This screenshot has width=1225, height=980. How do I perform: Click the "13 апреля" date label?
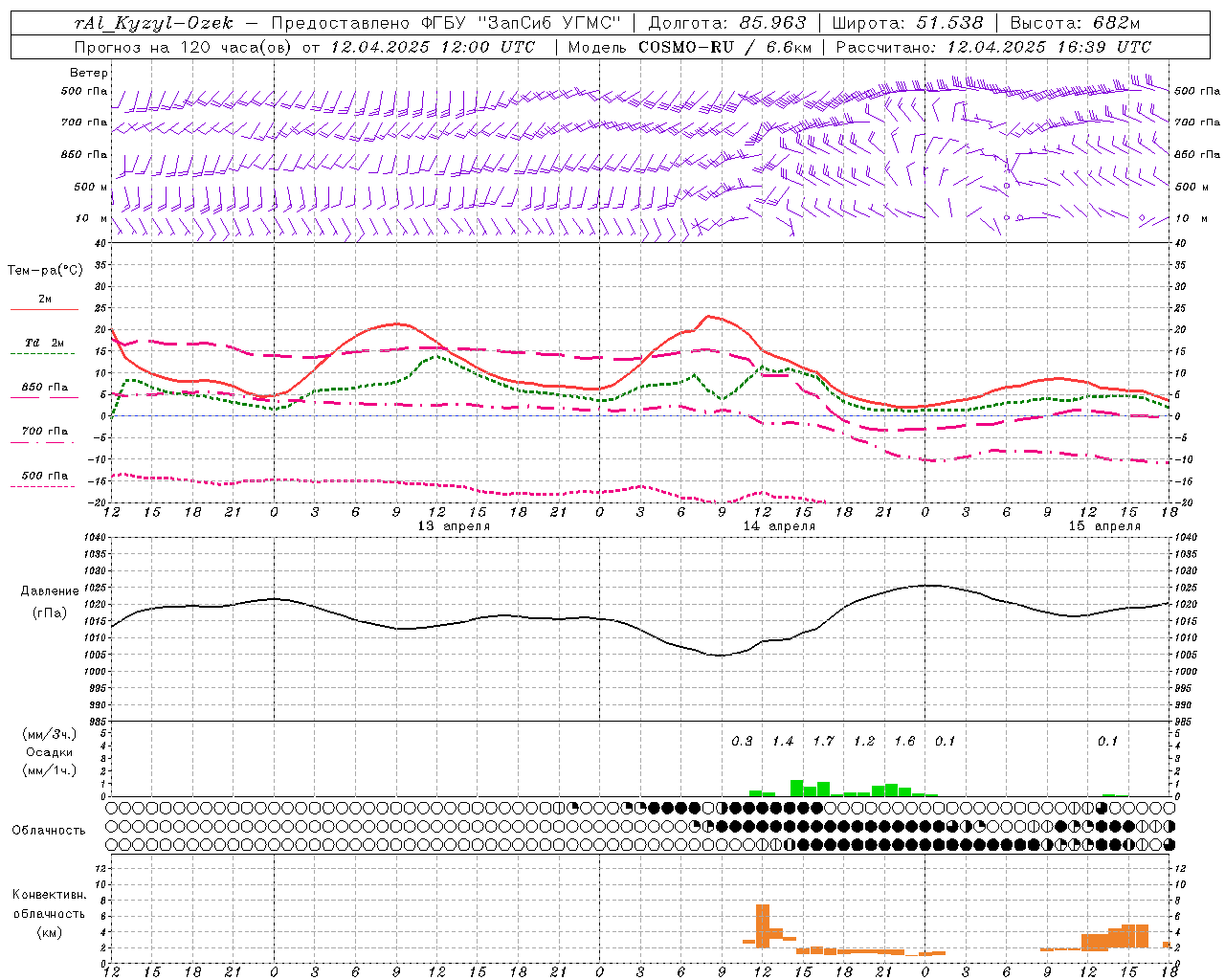click(454, 526)
